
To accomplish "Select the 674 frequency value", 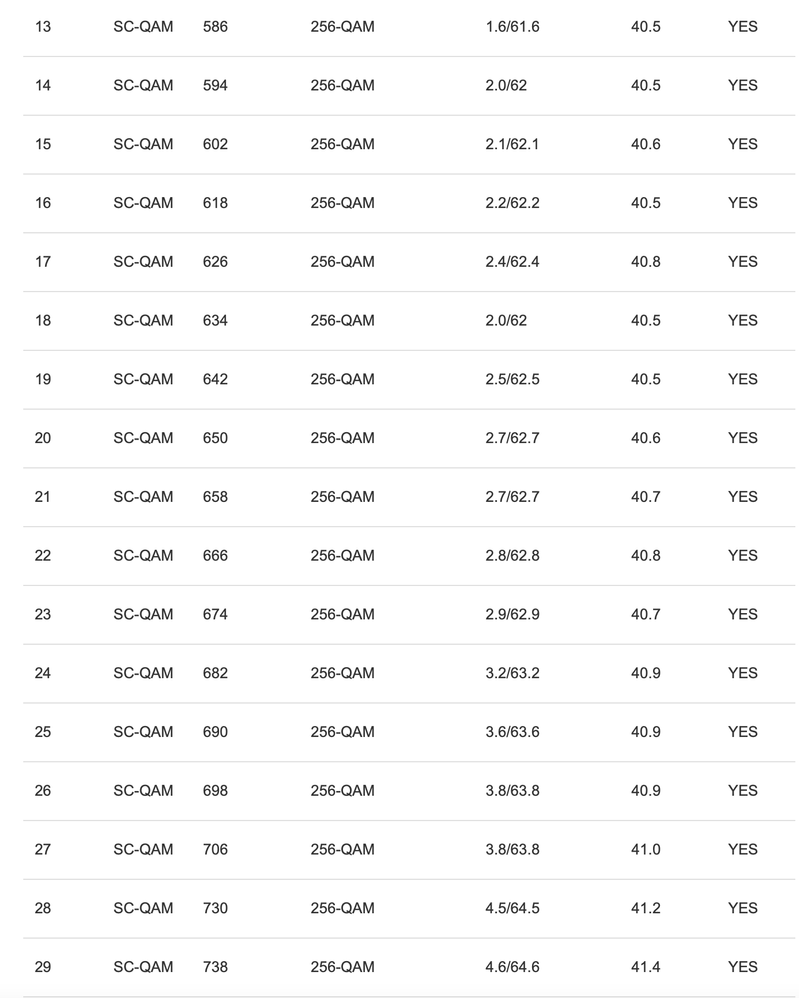I will [x=215, y=614].
